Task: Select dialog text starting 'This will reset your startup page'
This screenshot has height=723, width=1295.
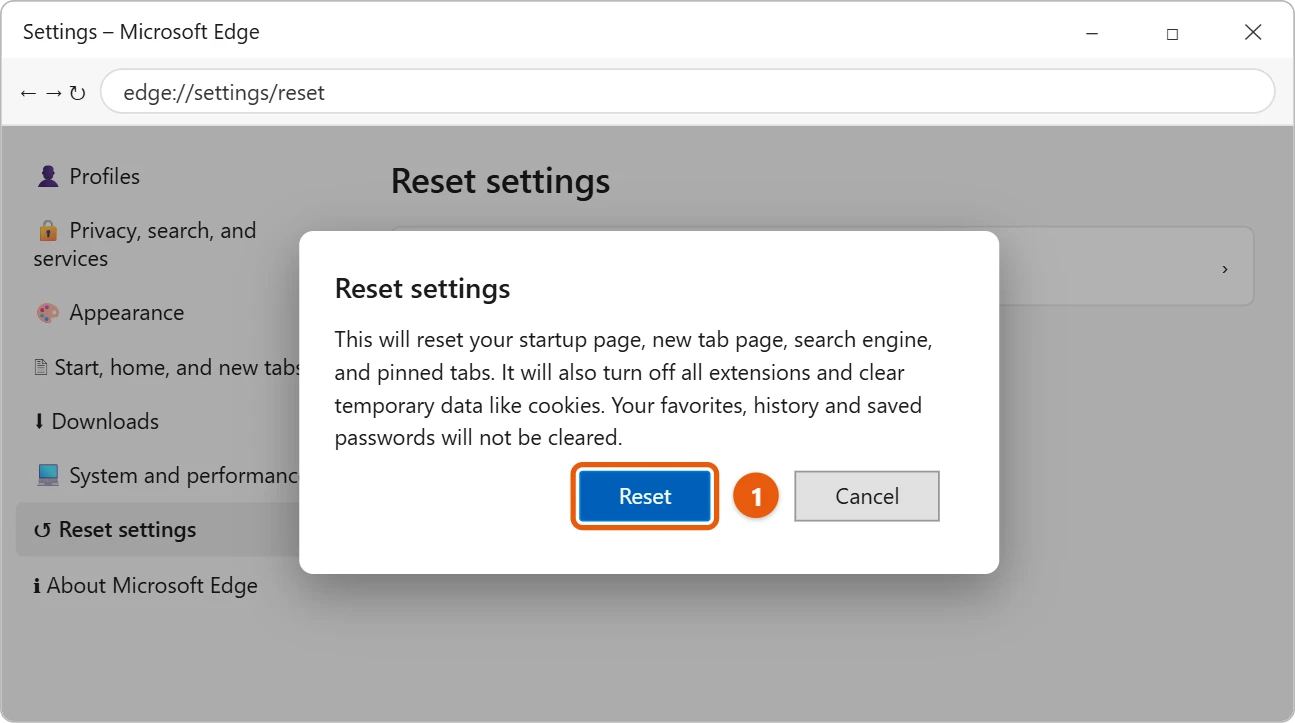Action: pyautogui.click(x=634, y=388)
